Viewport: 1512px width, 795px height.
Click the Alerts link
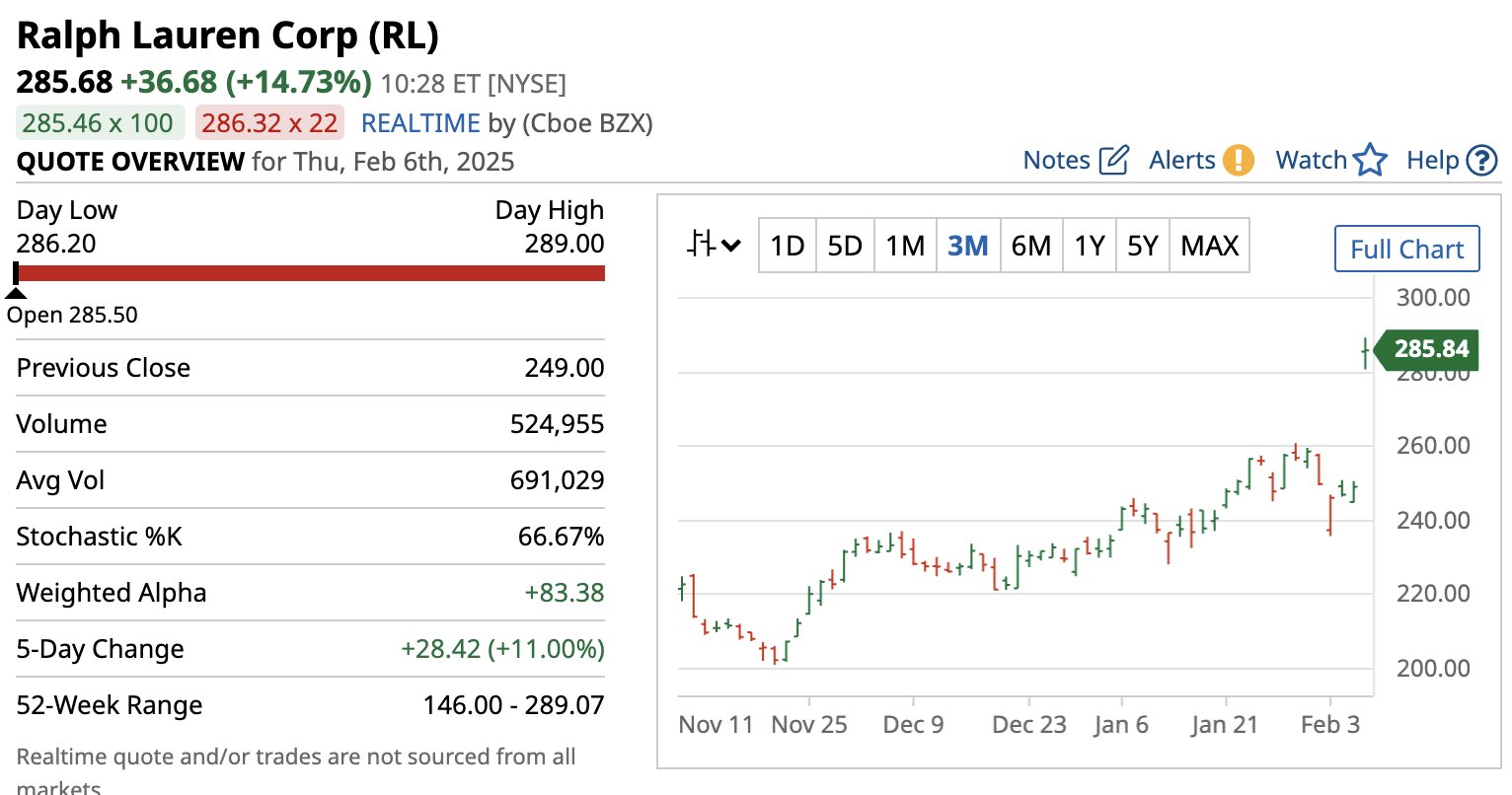tap(1182, 160)
